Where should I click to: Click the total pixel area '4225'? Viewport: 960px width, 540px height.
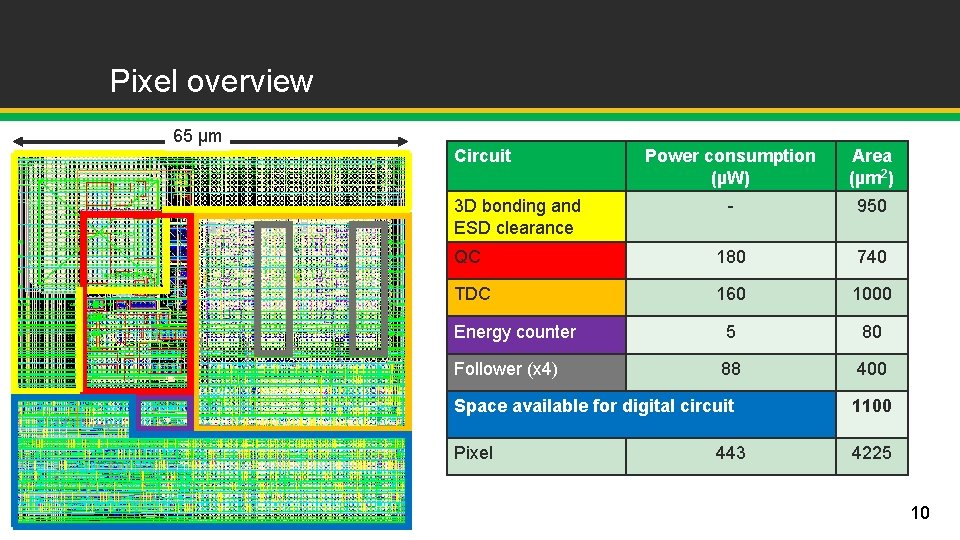(872, 453)
